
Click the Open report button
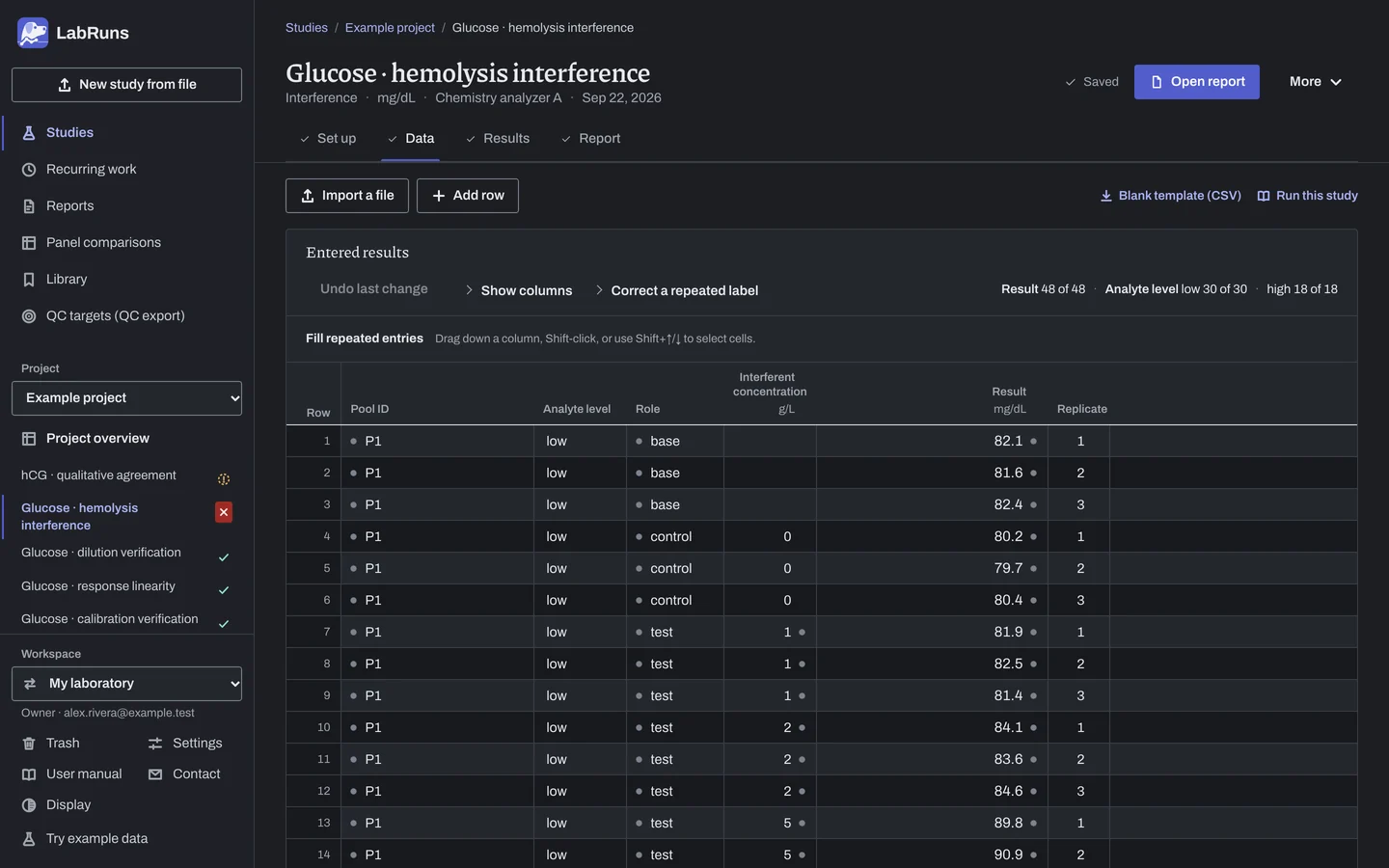click(1197, 82)
